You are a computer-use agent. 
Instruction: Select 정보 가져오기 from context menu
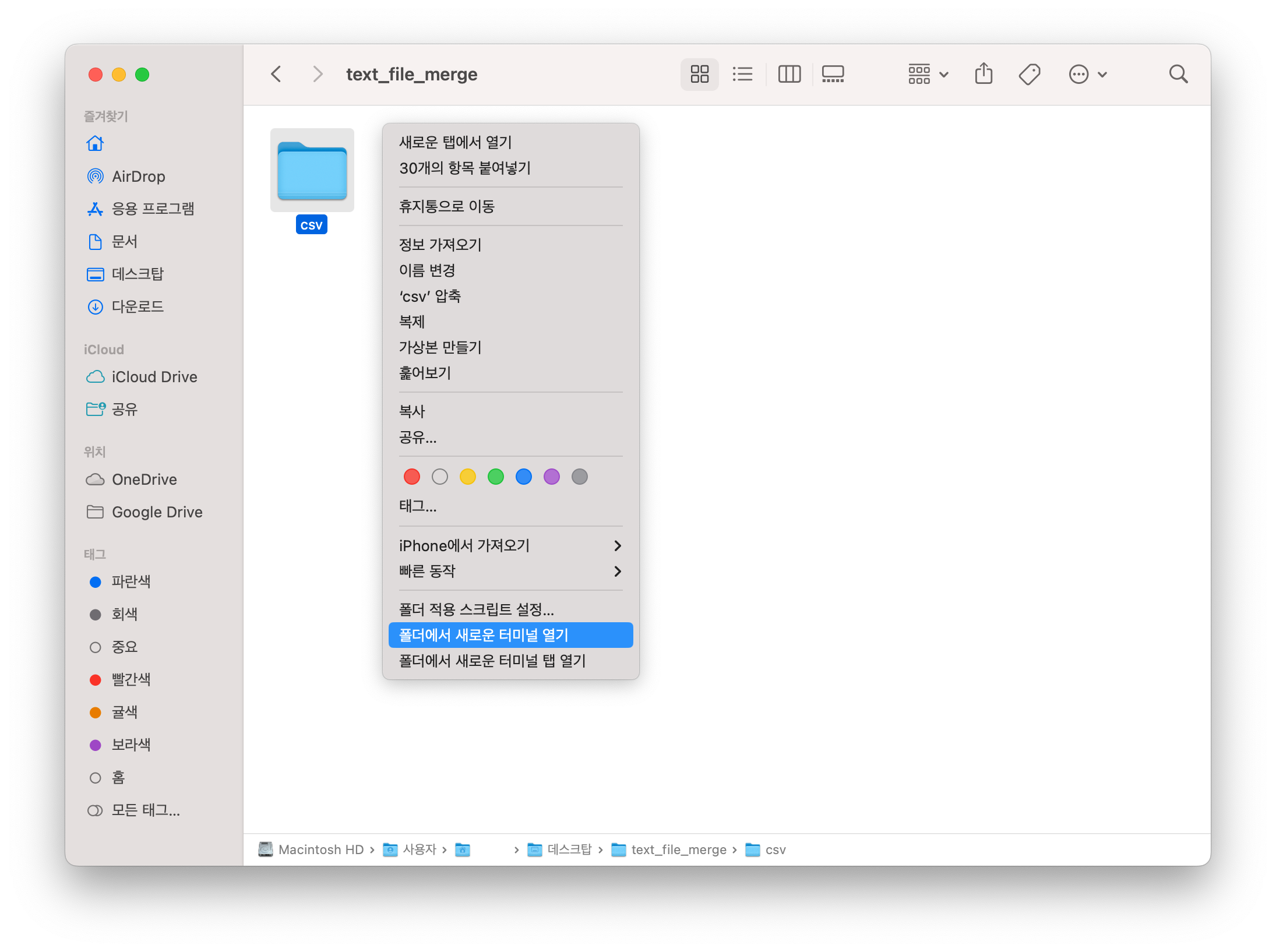[440, 245]
